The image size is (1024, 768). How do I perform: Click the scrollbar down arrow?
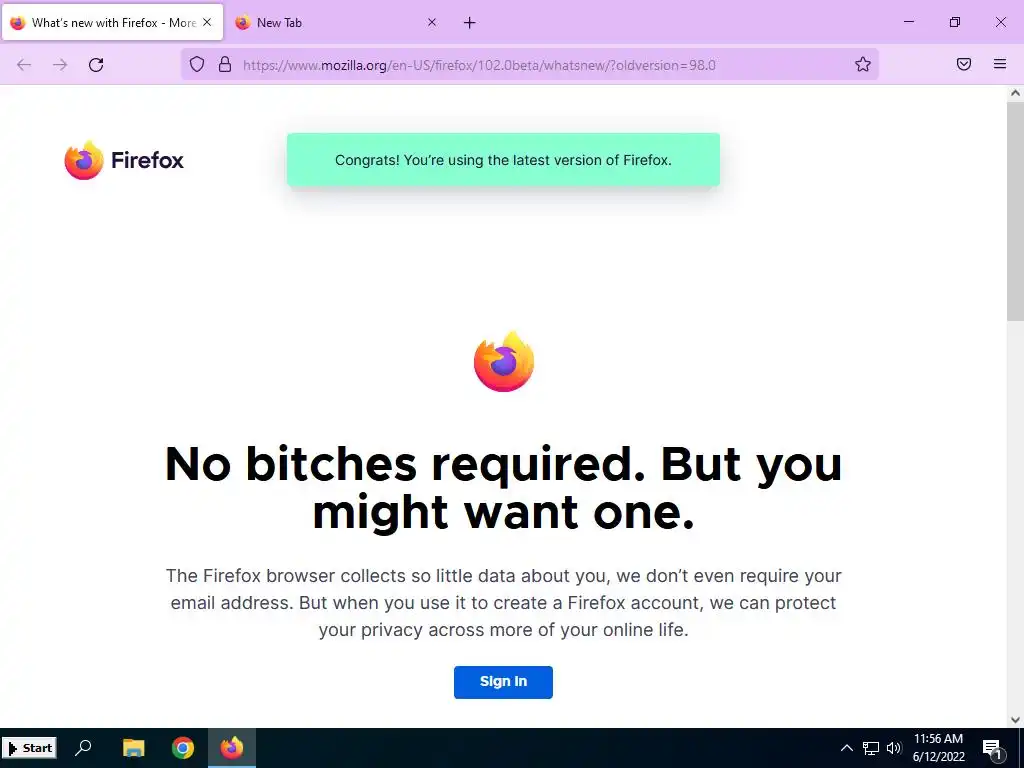[x=1015, y=720]
